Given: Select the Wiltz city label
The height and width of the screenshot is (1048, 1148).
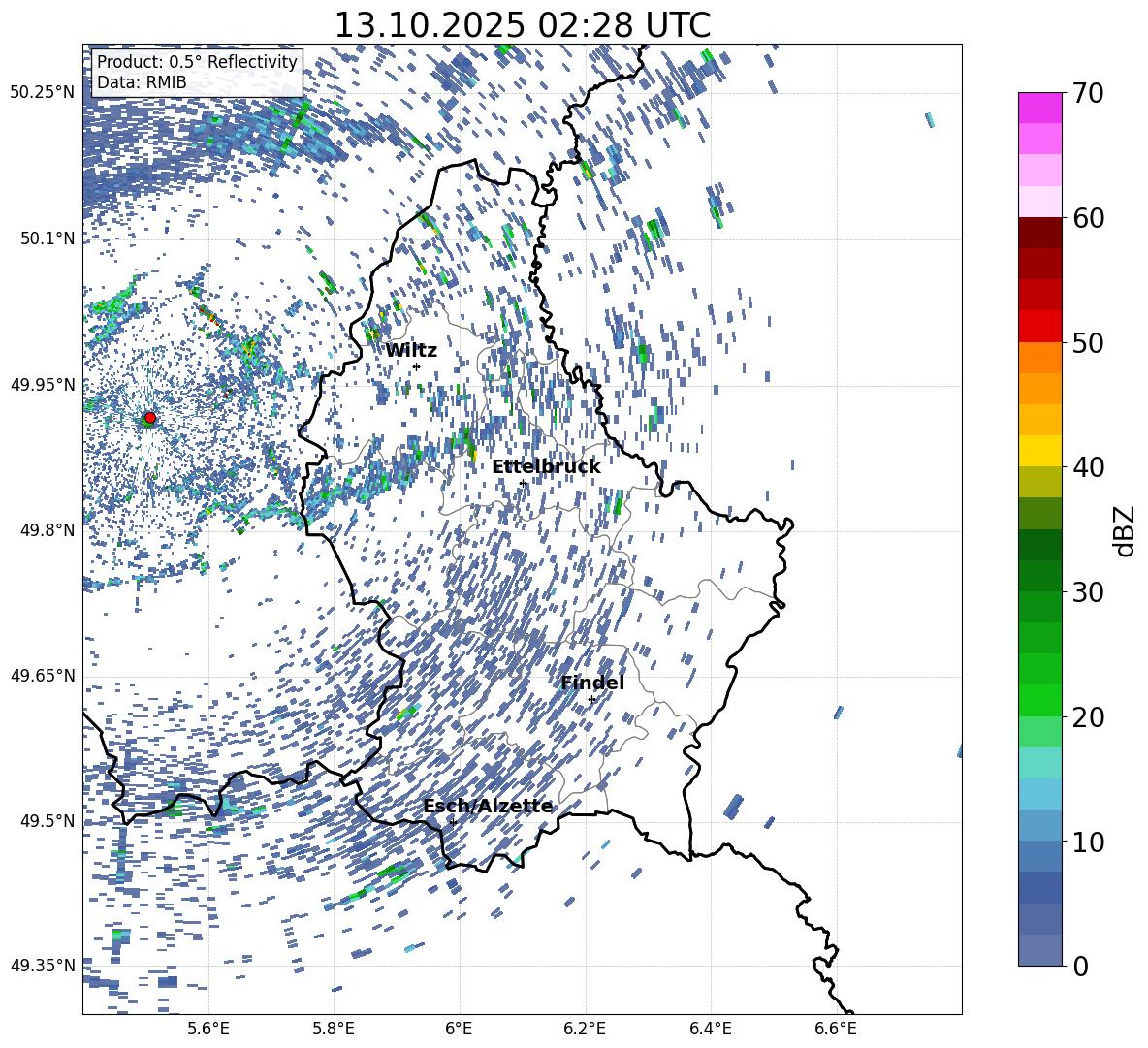Looking at the screenshot, I should (411, 350).
